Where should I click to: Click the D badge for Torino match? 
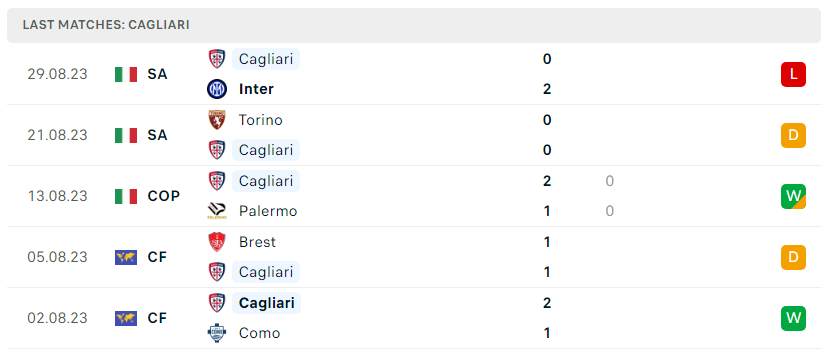[793, 135]
